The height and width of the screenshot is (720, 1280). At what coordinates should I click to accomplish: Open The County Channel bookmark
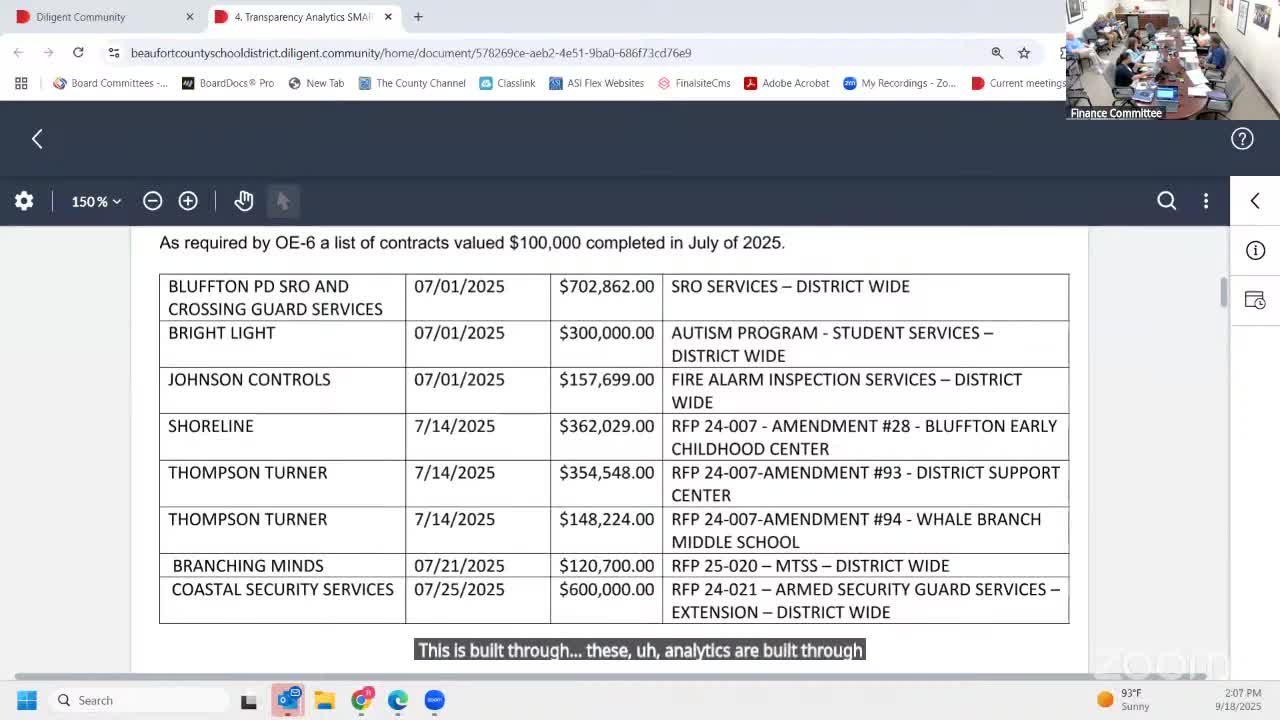click(412, 83)
